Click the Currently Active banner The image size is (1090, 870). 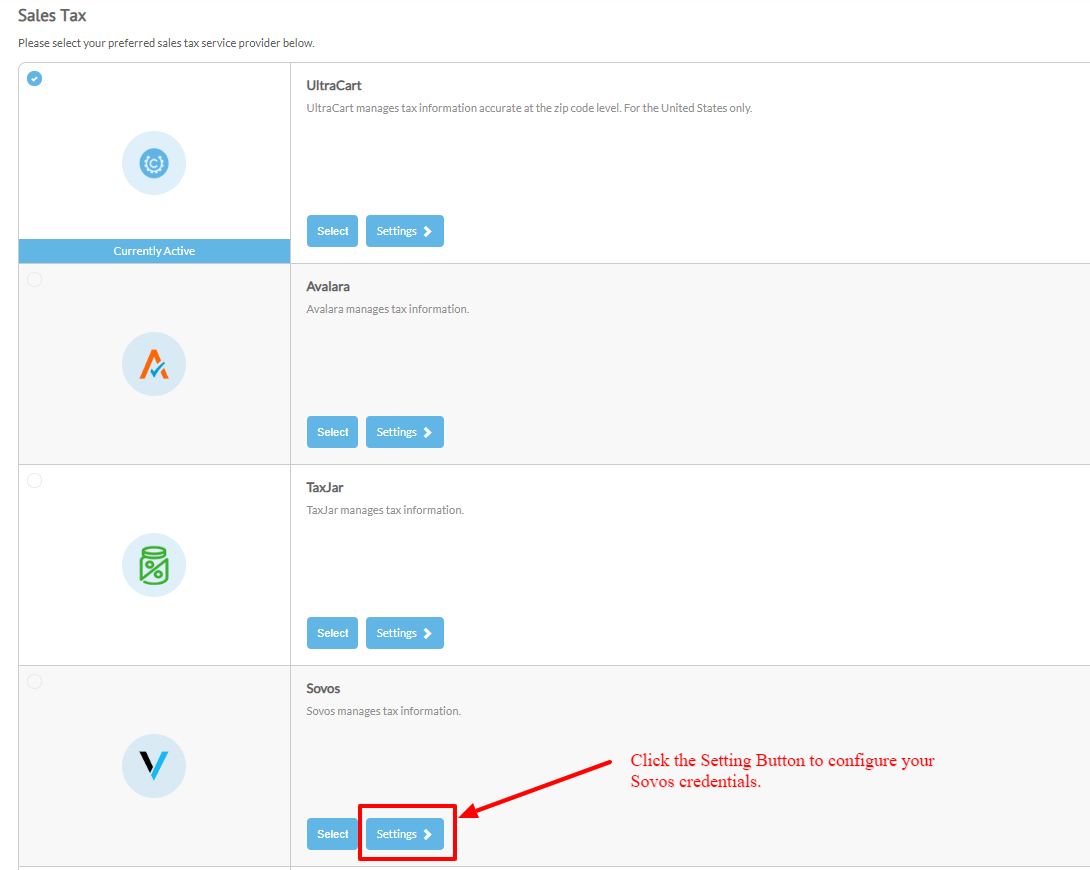point(154,251)
